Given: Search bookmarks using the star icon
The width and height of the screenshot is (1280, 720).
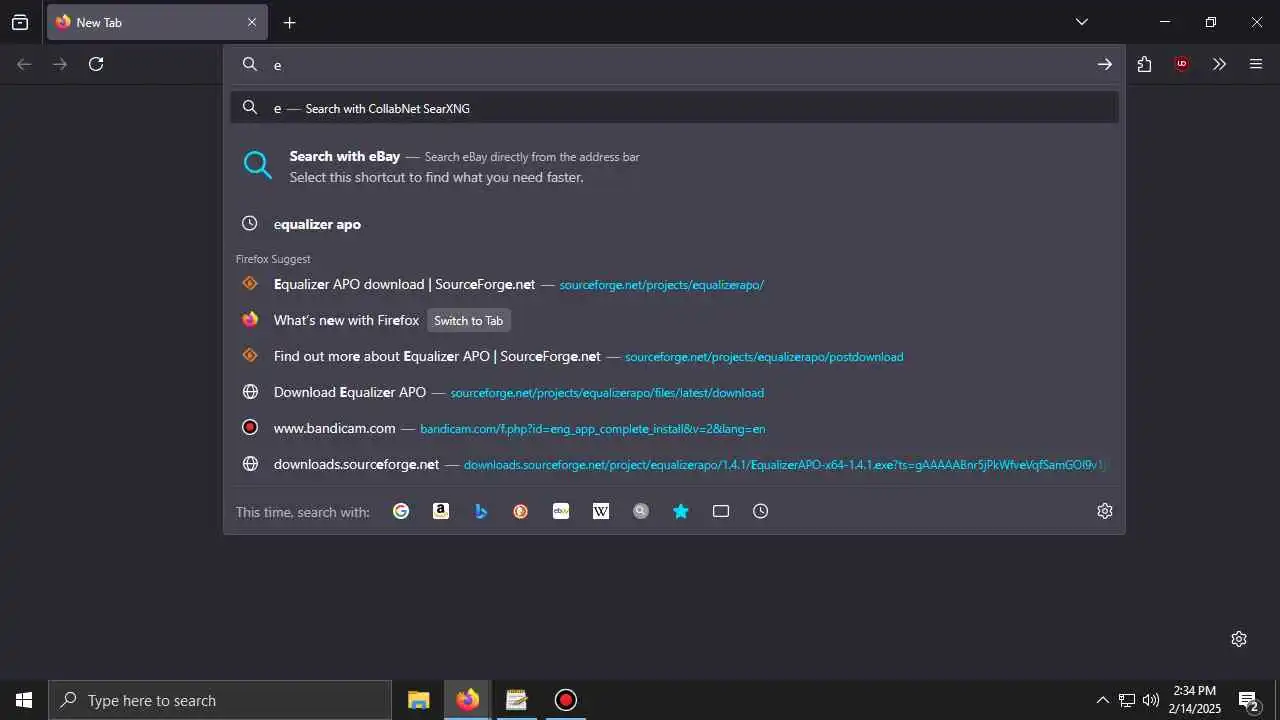Looking at the screenshot, I should pos(681,511).
